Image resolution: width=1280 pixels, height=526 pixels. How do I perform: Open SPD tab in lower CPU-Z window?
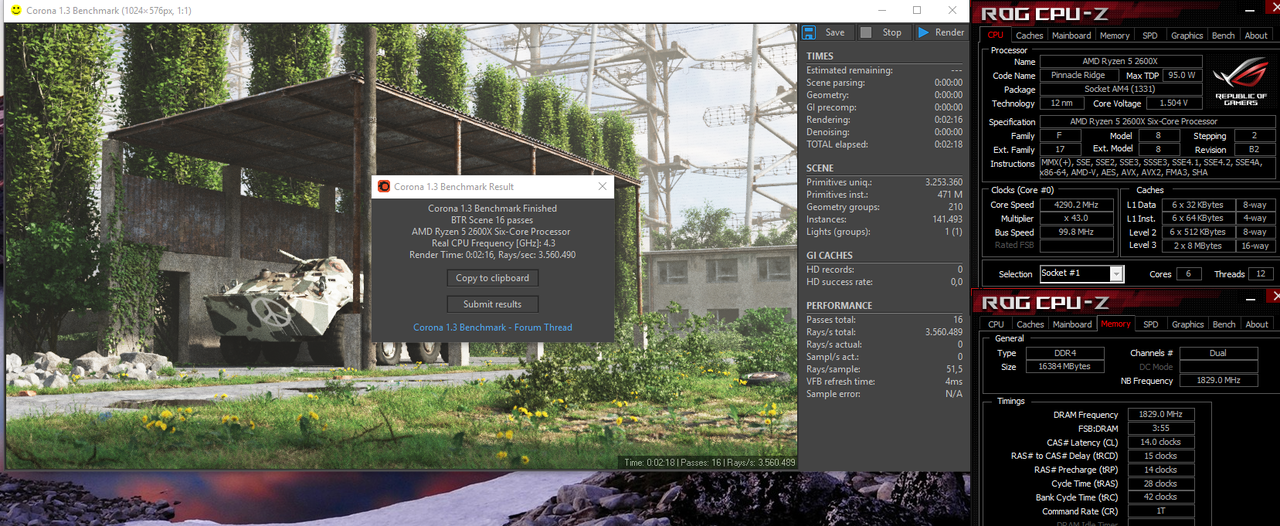[x=1151, y=324]
